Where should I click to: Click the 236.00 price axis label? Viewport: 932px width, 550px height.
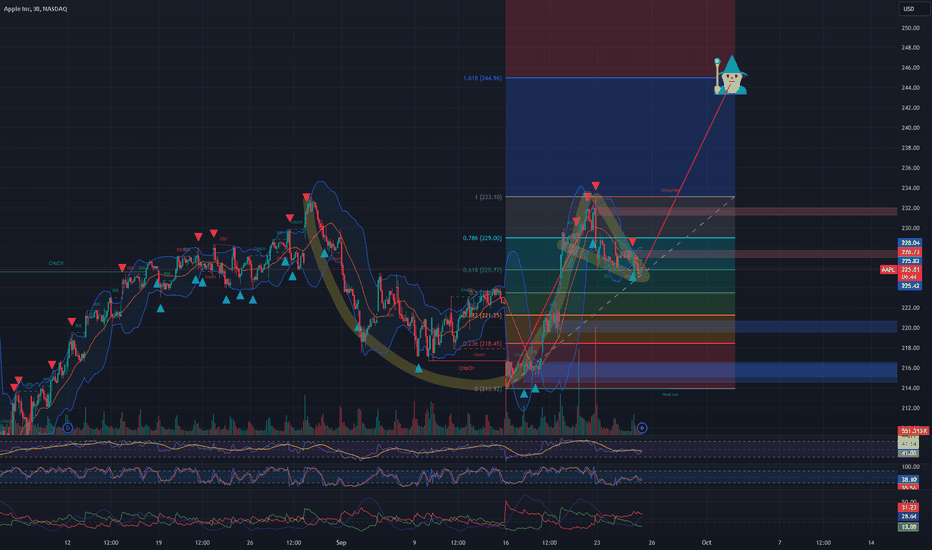(910, 168)
